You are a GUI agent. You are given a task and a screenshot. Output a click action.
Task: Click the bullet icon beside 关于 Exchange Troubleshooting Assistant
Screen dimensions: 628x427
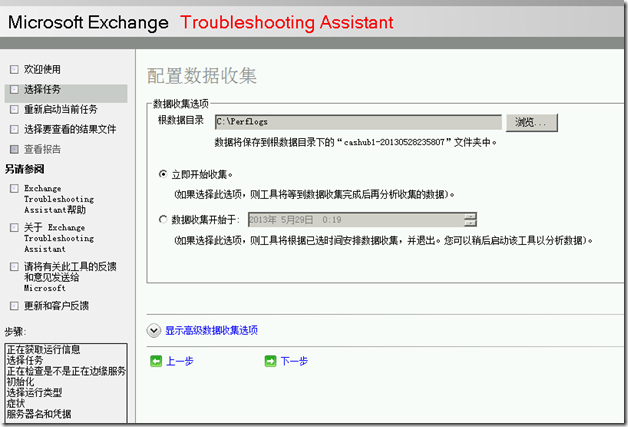click(x=14, y=228)
